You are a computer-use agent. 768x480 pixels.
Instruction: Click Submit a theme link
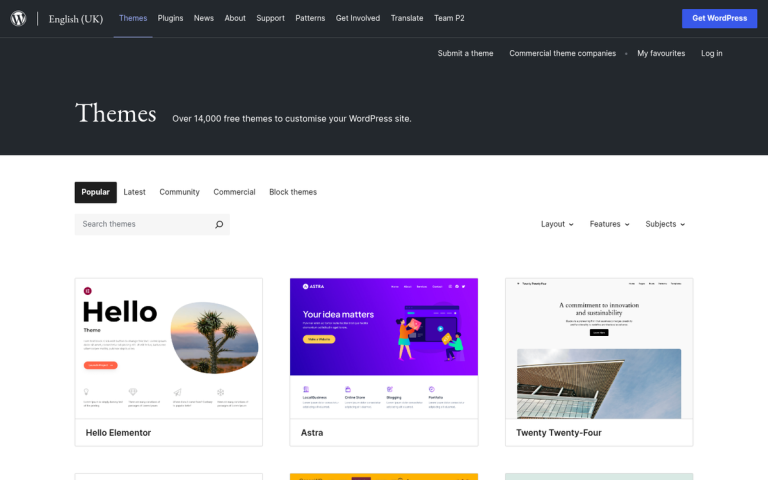(465, 53)
